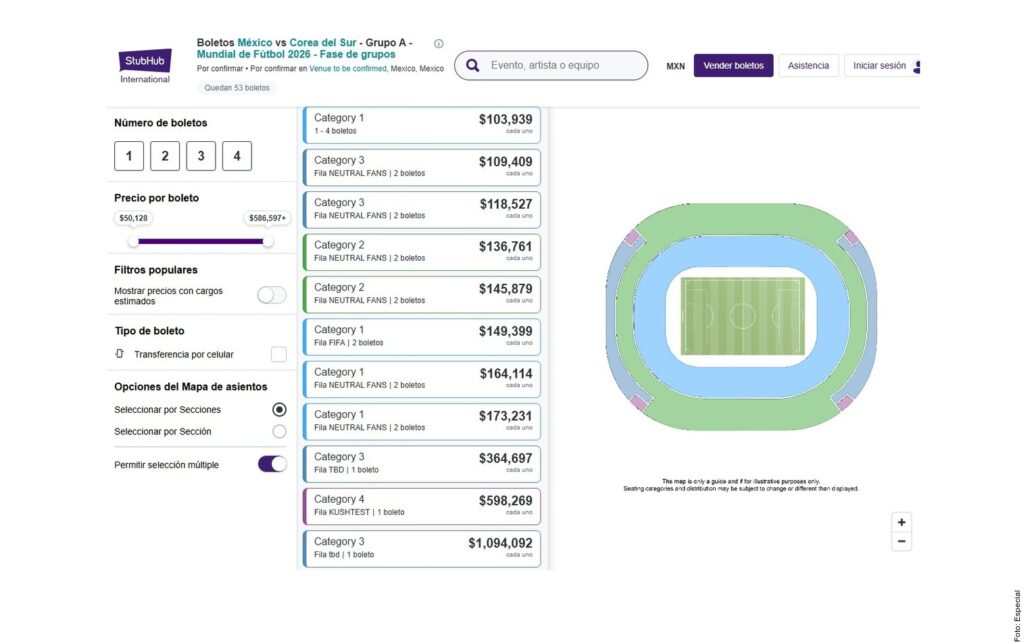Image resolution: width=1024 pixels, height=642 pixels.
Task: Click the StubHub International logo
Action: (145, 66)
